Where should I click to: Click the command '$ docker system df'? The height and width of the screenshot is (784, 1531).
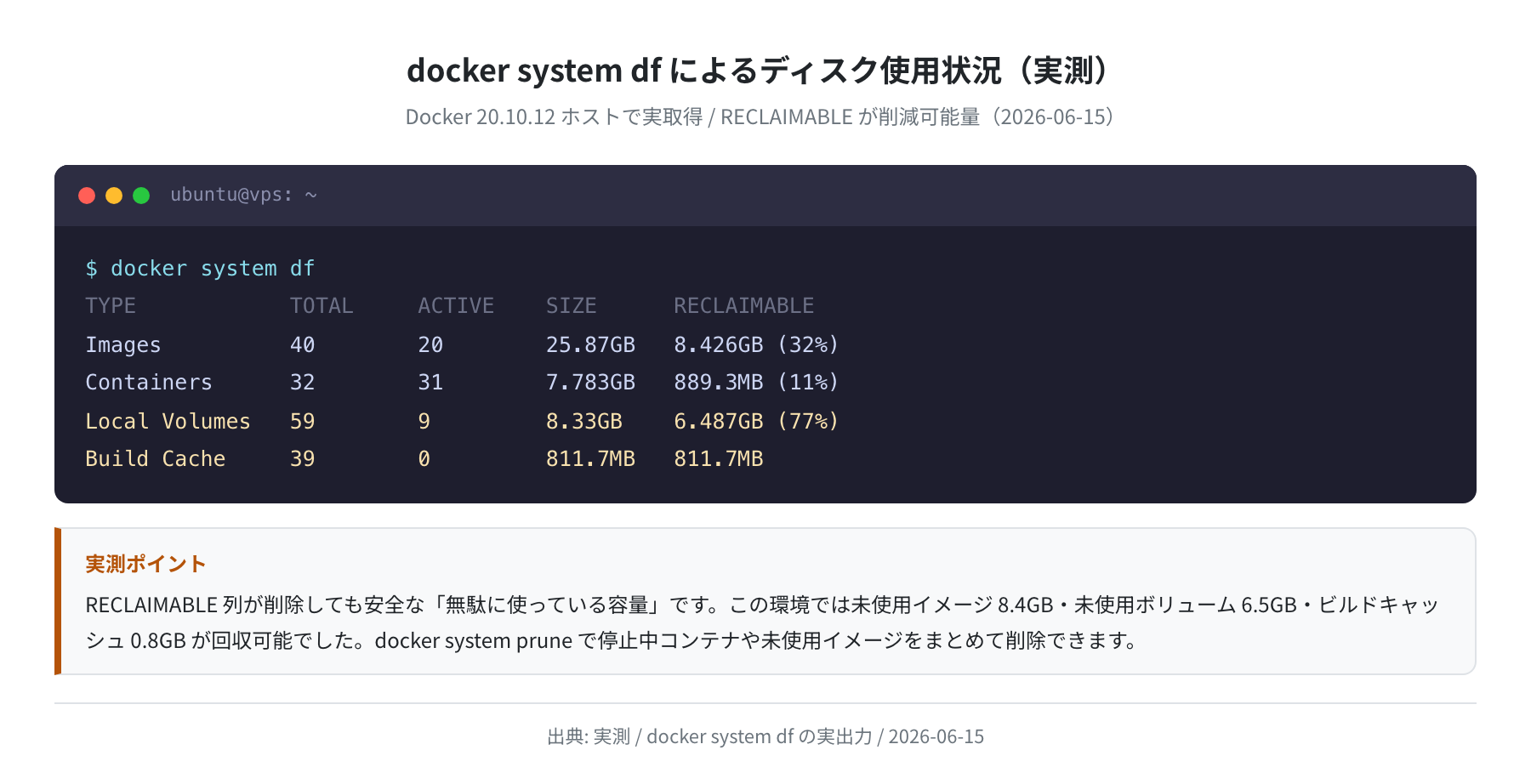coord(200,269)
